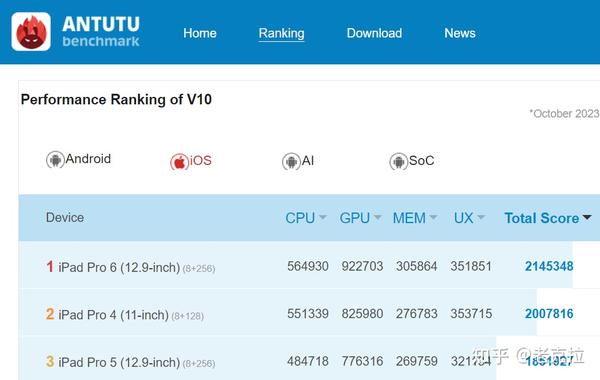Image resolution: width=600 pixels, height=380 pixels.
Task: Sort the table by UX score
Action: [x=470, y=218]
